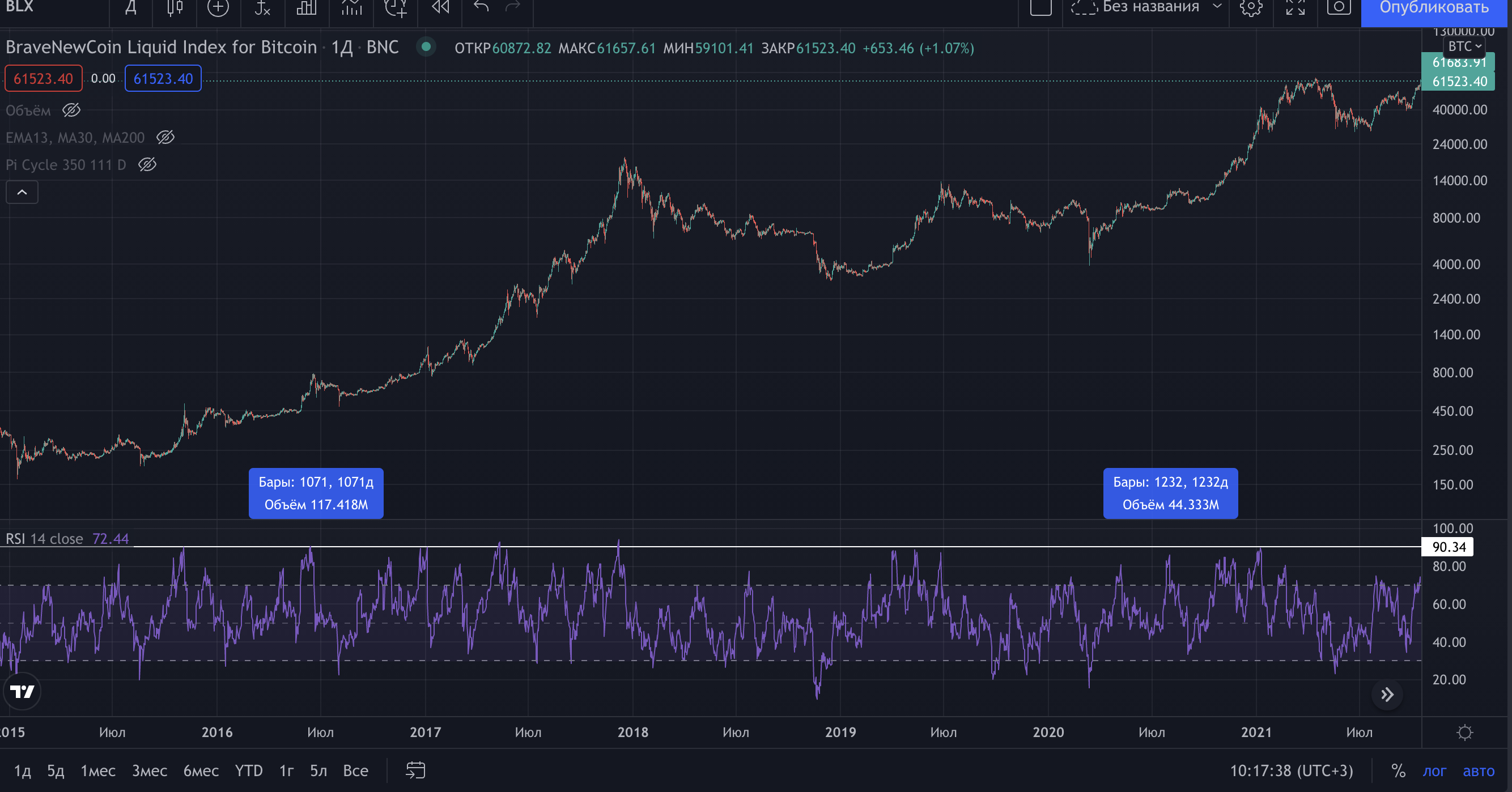Take a chart snapshot with the camera icon
The width and height of the screenshot is (1512, 792).
pyautogui.click(x=1339, y=7)
